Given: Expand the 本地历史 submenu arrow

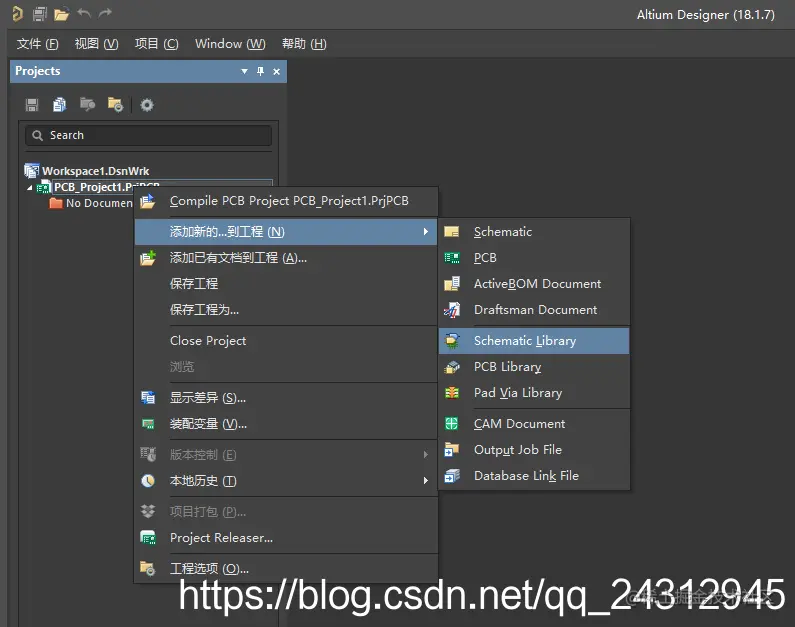Looking at the screenshot, I should point(425,481).
